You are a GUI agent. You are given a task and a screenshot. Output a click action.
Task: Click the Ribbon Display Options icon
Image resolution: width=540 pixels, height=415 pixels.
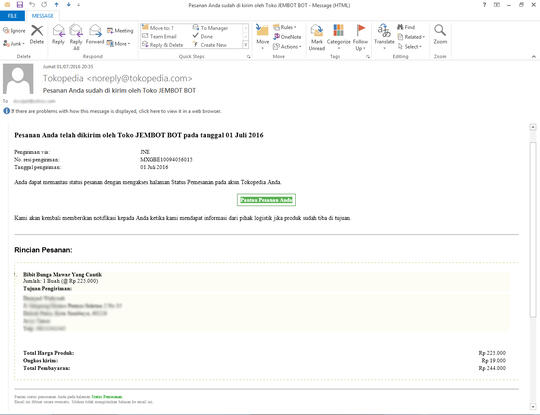[497, 5]
